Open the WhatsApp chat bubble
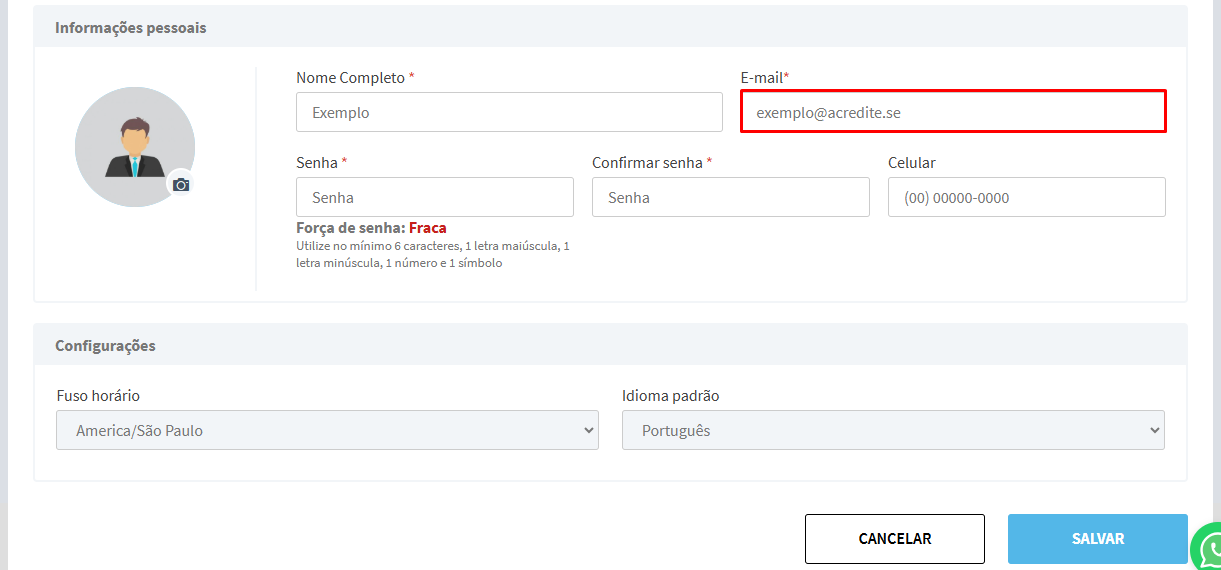The height and width of the screenshot is (570, 1221). 1209,548
